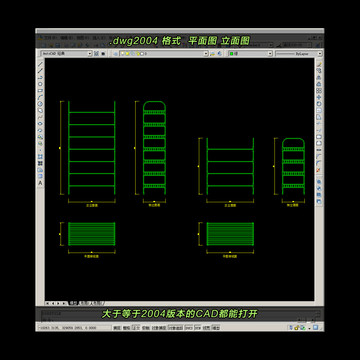The image size is (360, 360).
Task: Toggle the snap mode status button
Action: (x=117, y=328)
